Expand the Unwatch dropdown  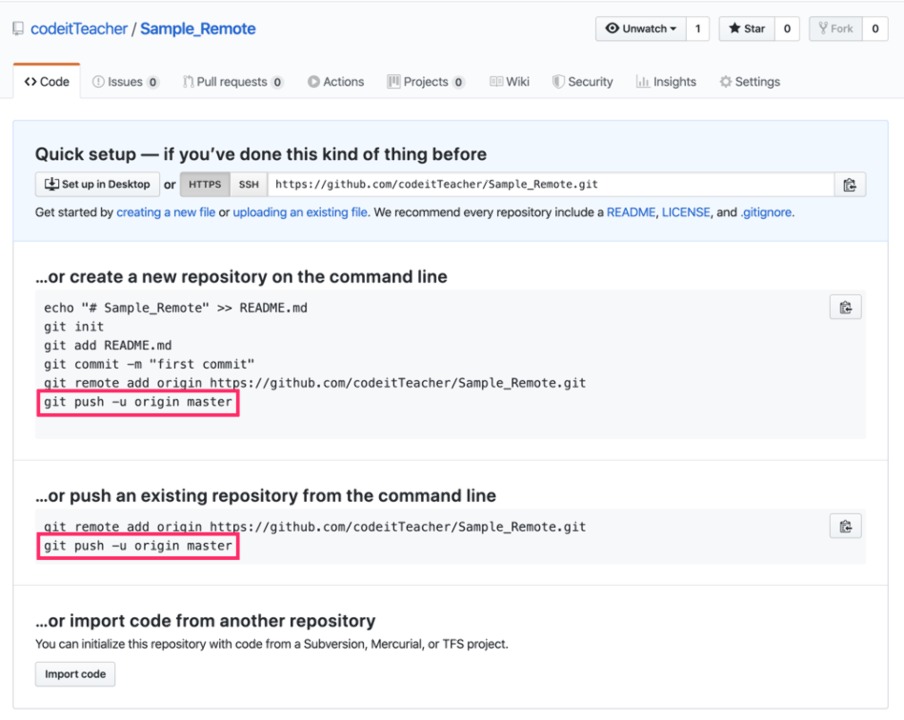click(641, 28)
